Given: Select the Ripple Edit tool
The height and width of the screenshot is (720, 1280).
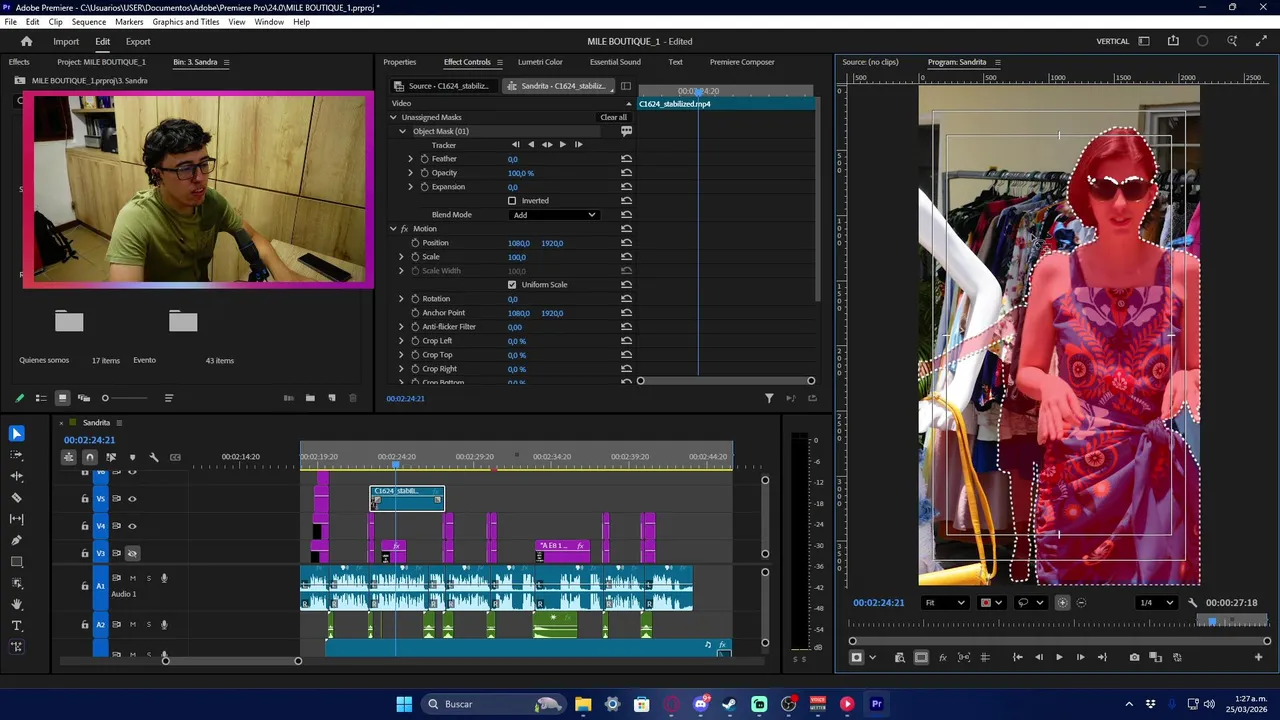Looking at the screenshot, I should click(16, 476).
